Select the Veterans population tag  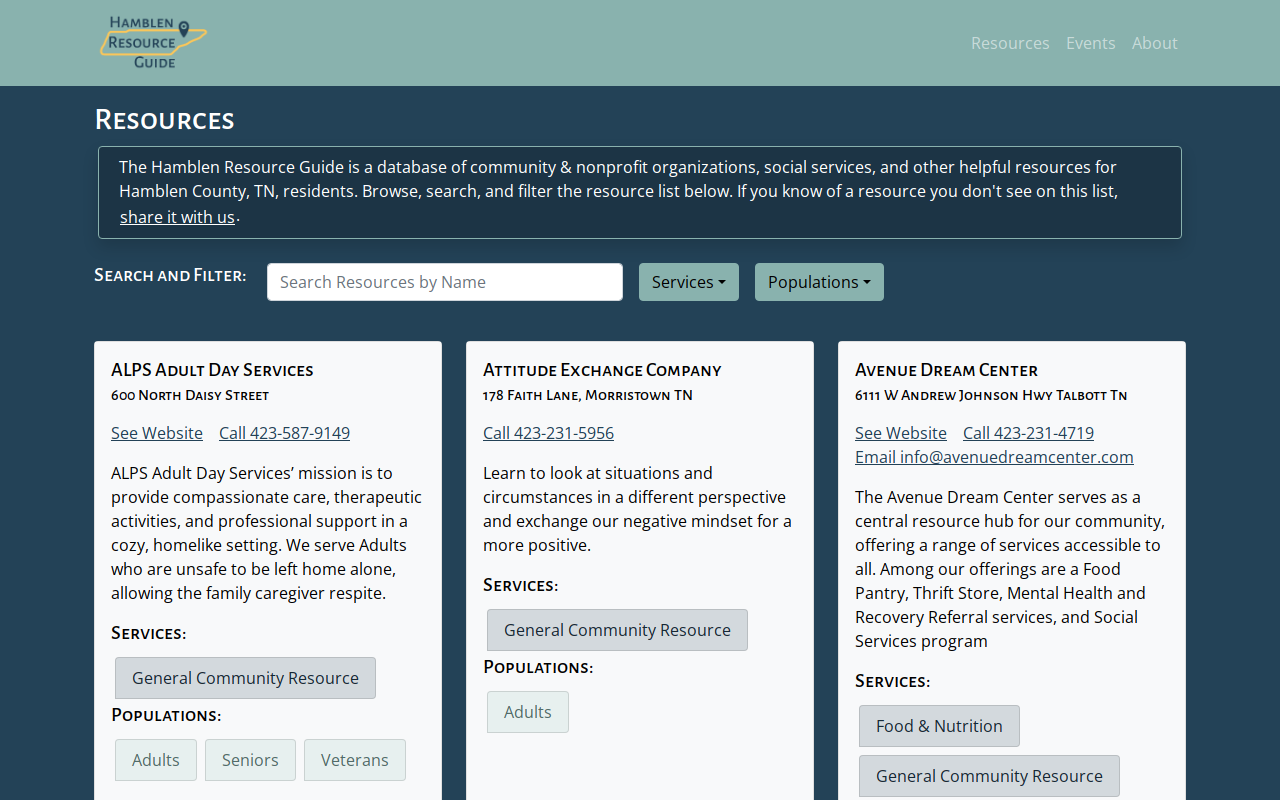[x=355, y=760]
